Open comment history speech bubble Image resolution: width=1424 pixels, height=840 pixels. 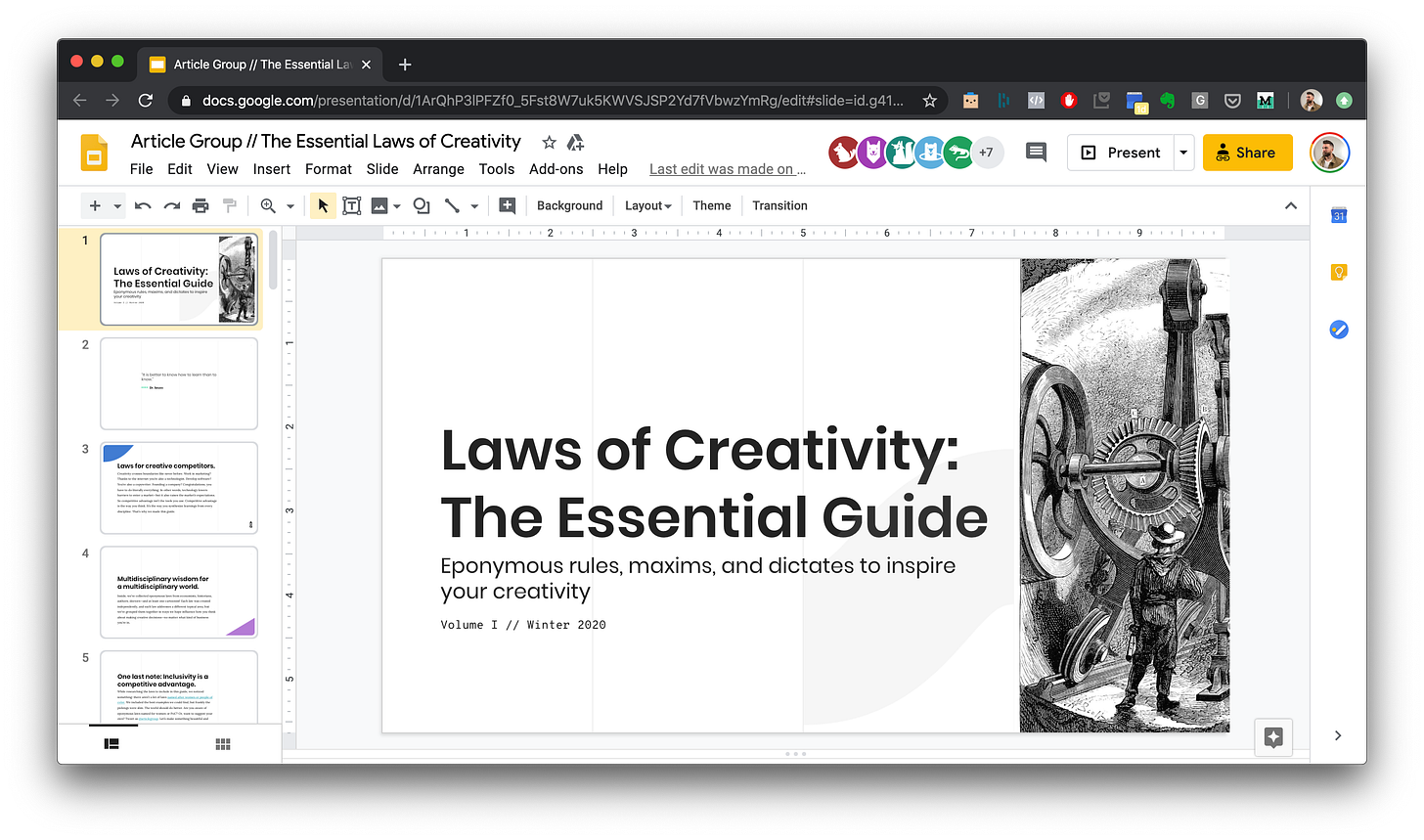pyautogui.click(x=1035, y=152)
